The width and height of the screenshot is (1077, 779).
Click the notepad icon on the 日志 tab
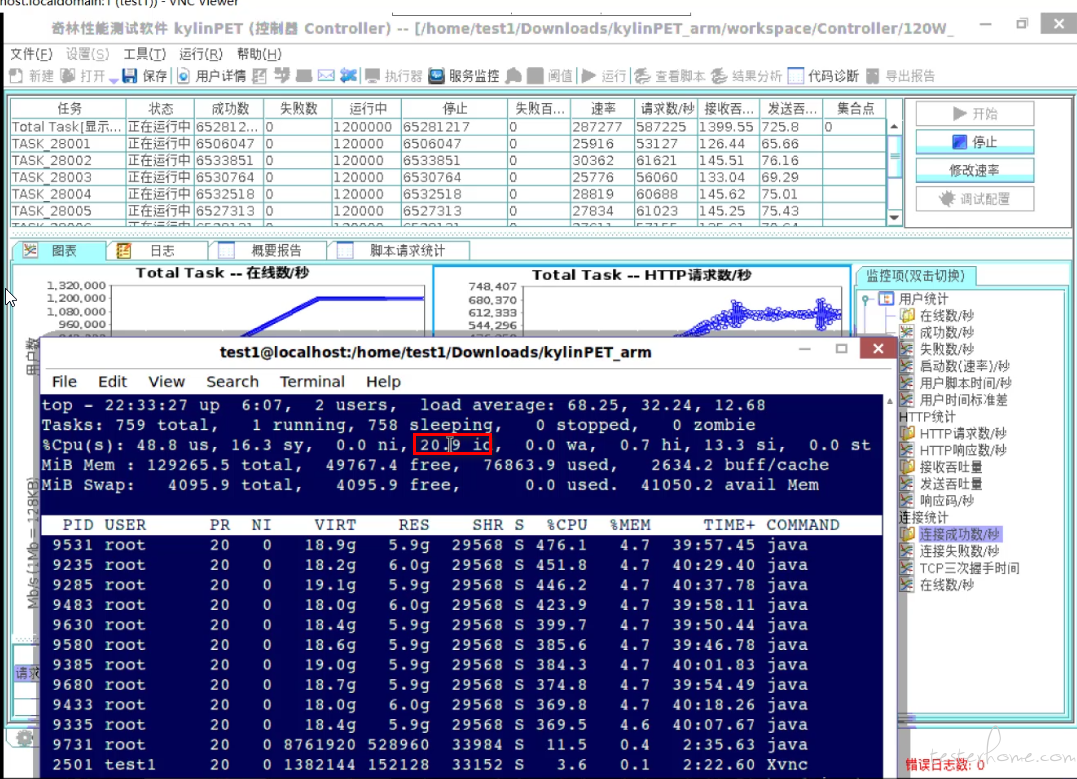coord(124,251)
